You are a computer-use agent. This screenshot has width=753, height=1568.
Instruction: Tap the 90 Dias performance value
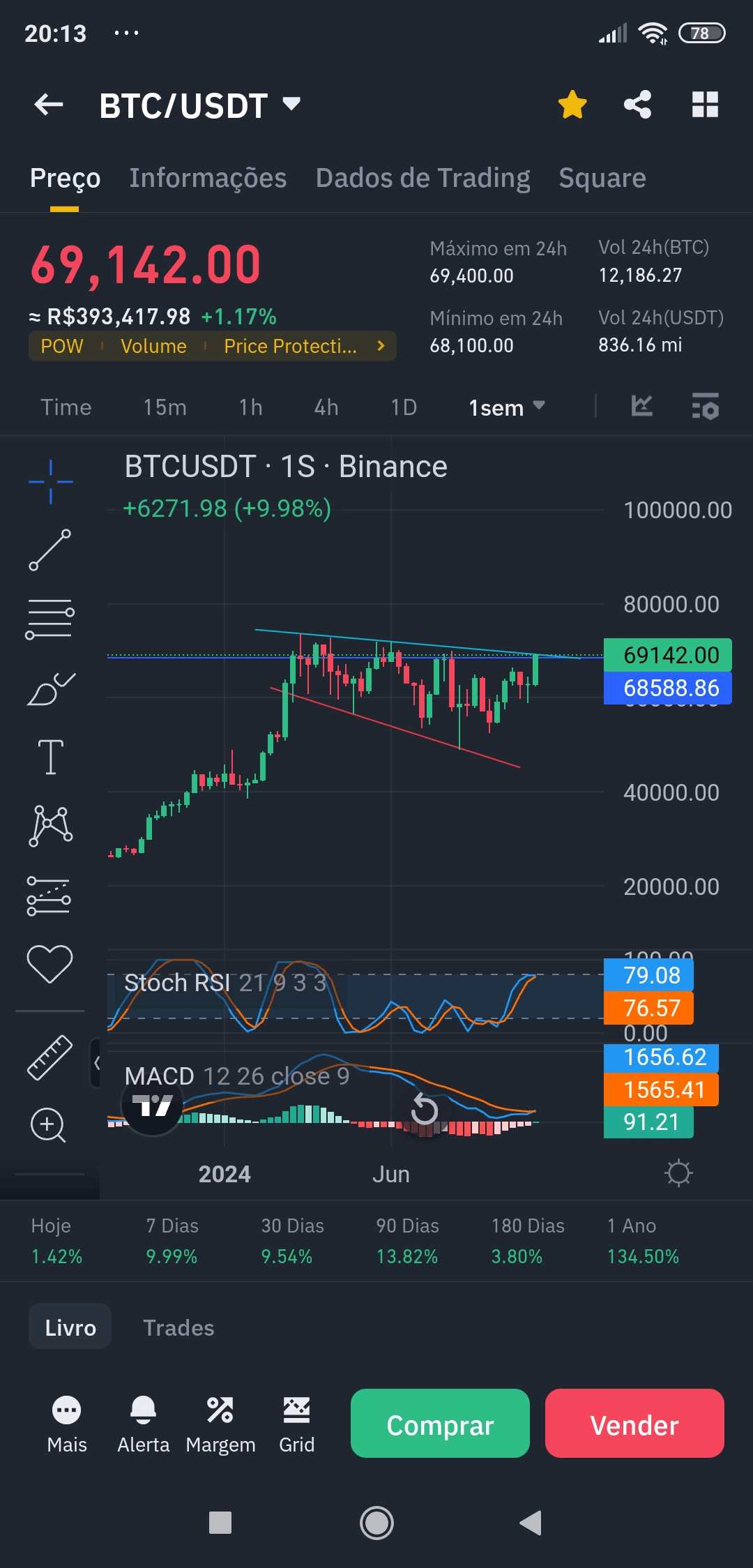click(407, 1257)
